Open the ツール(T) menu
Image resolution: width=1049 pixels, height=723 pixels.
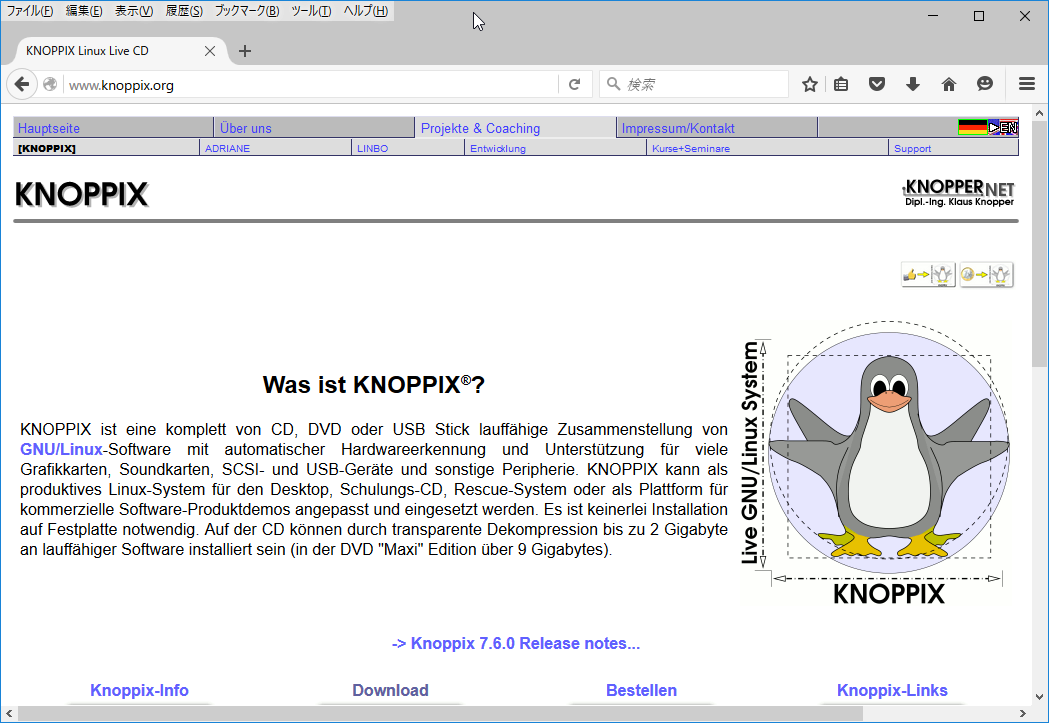point(311,11)
